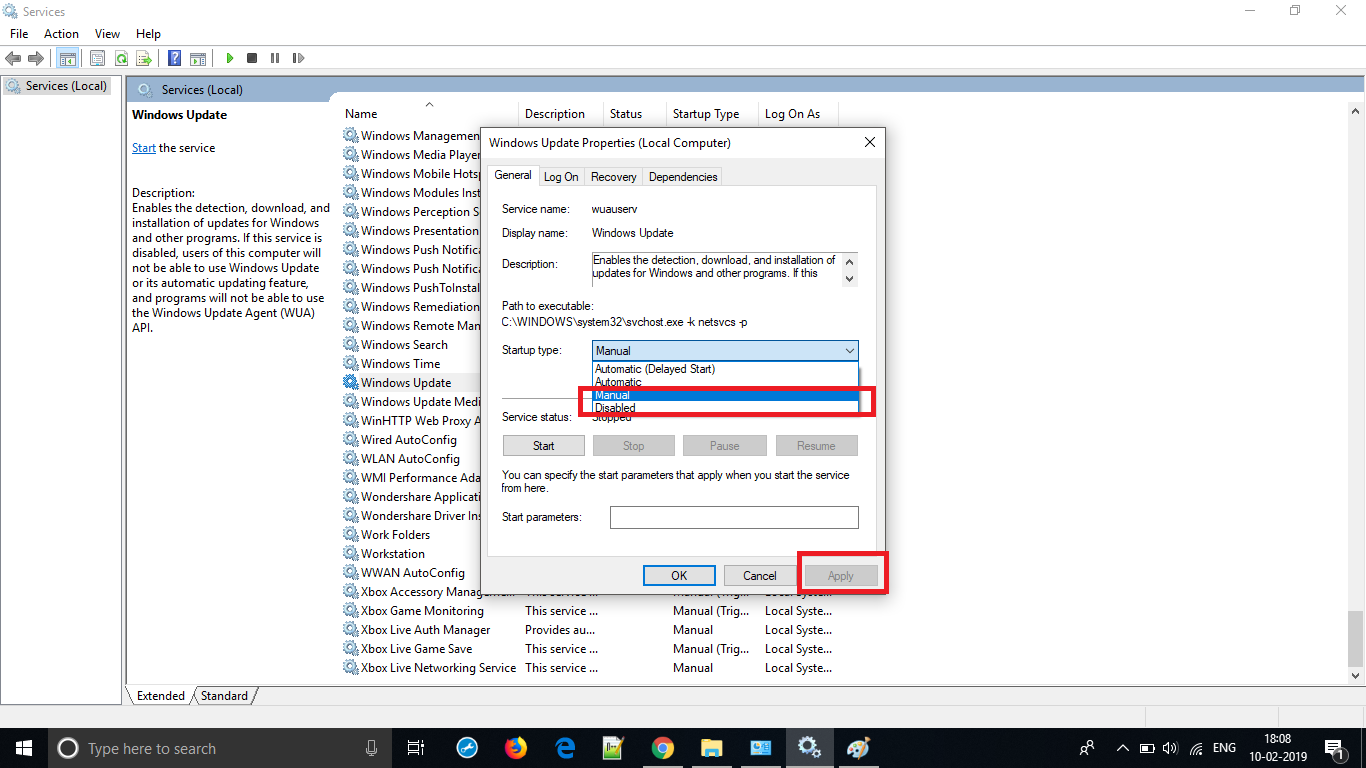1366x768 pixels.
Task: Choose Automatic (Delayed Start) startup option
Action: point(725,369)
